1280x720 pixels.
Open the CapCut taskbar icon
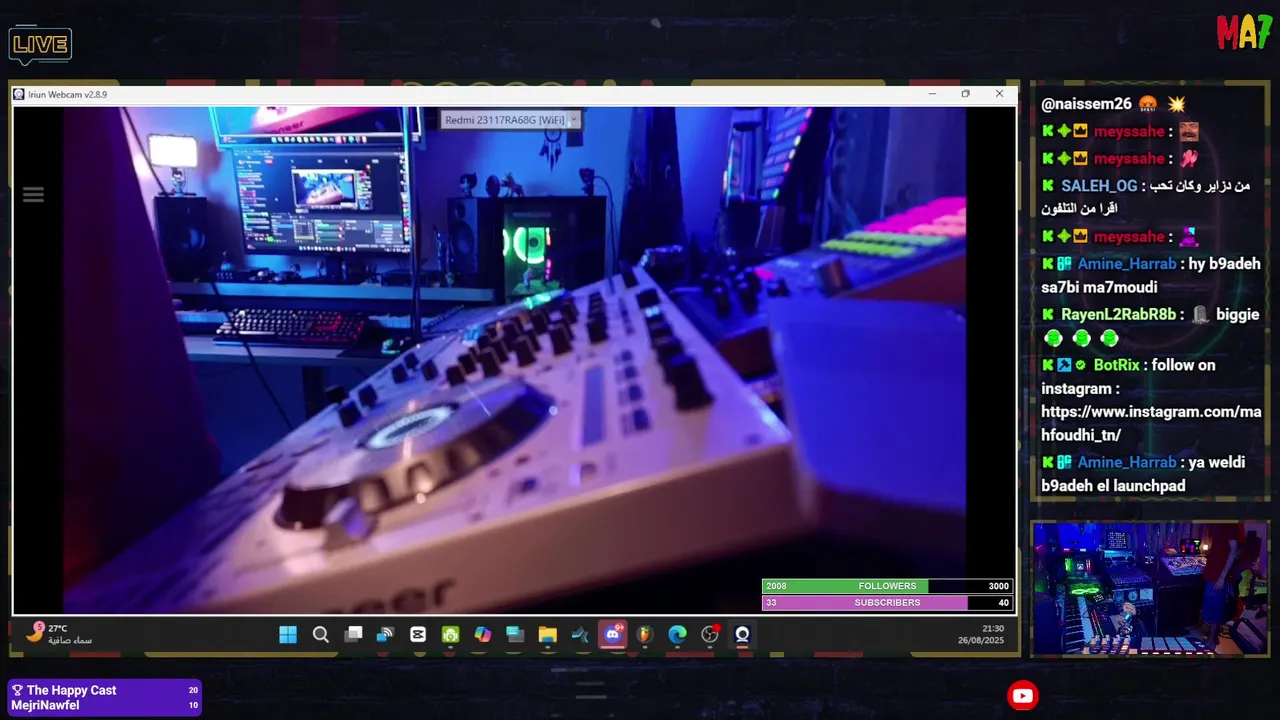(x=418, y=634)
